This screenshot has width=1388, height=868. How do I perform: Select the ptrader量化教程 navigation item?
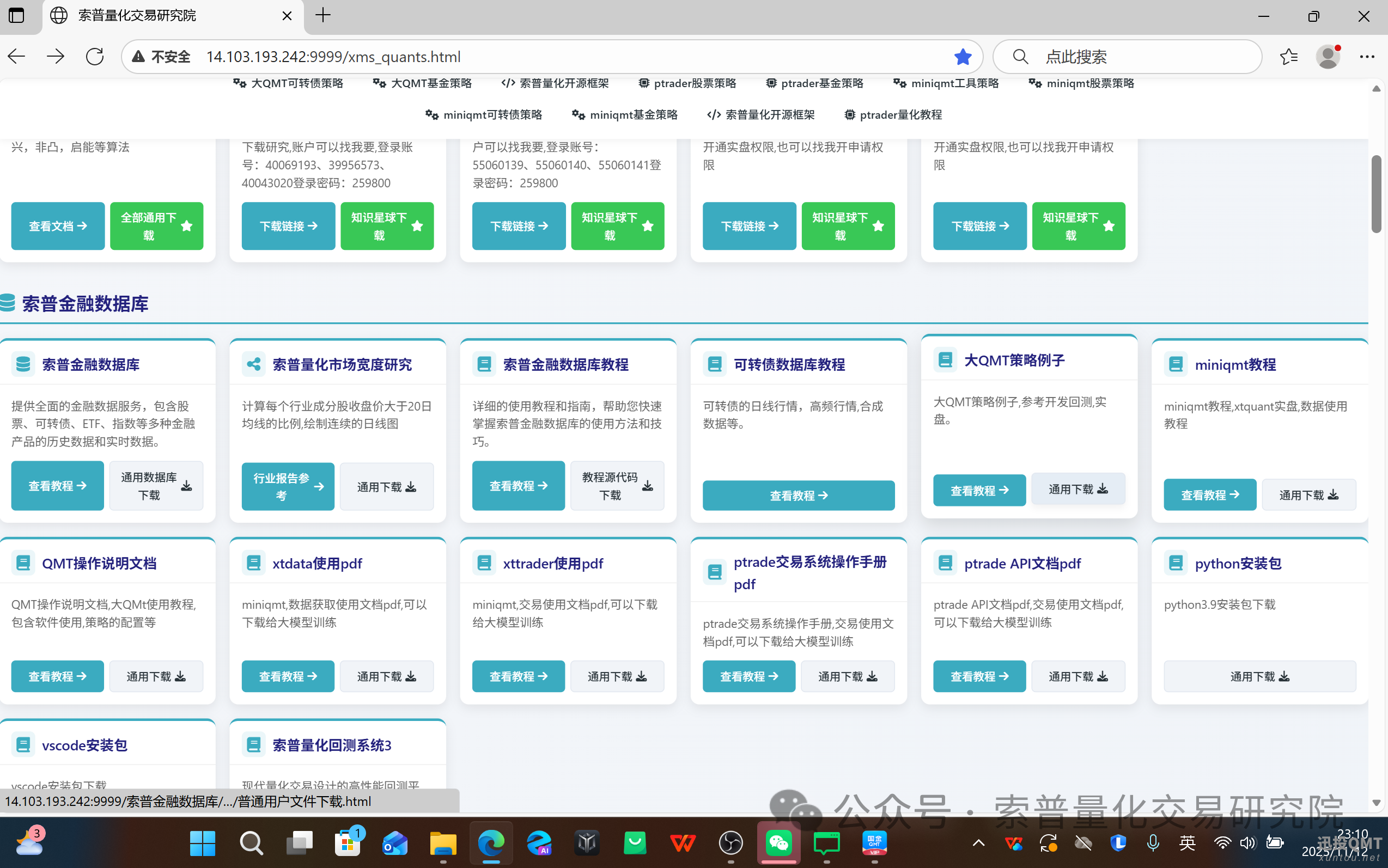892,114
